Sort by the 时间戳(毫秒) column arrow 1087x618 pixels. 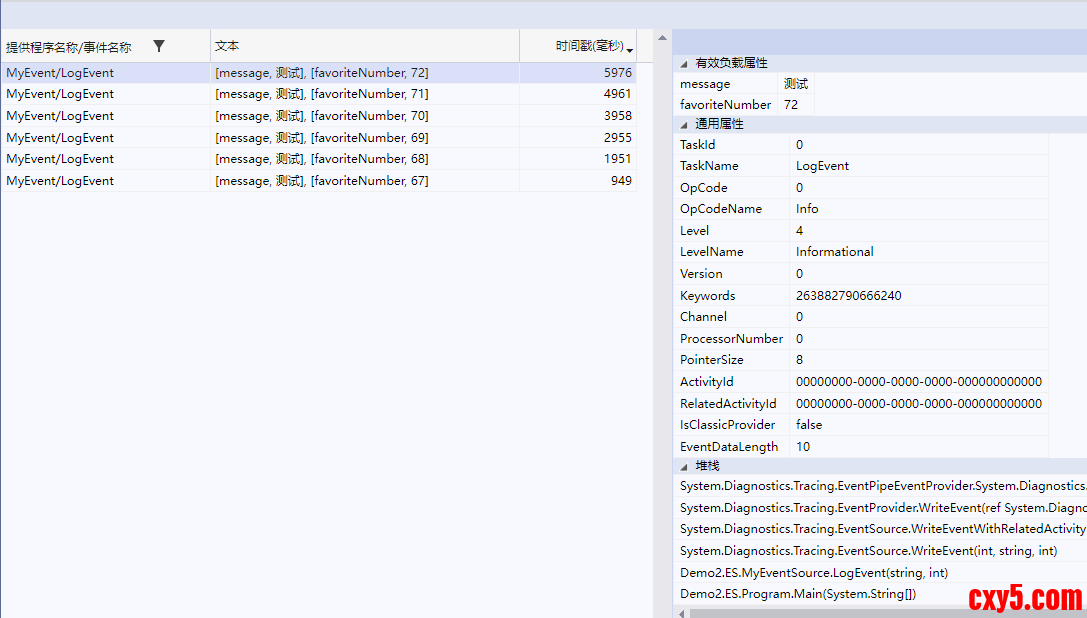click(x=629, y=50)
